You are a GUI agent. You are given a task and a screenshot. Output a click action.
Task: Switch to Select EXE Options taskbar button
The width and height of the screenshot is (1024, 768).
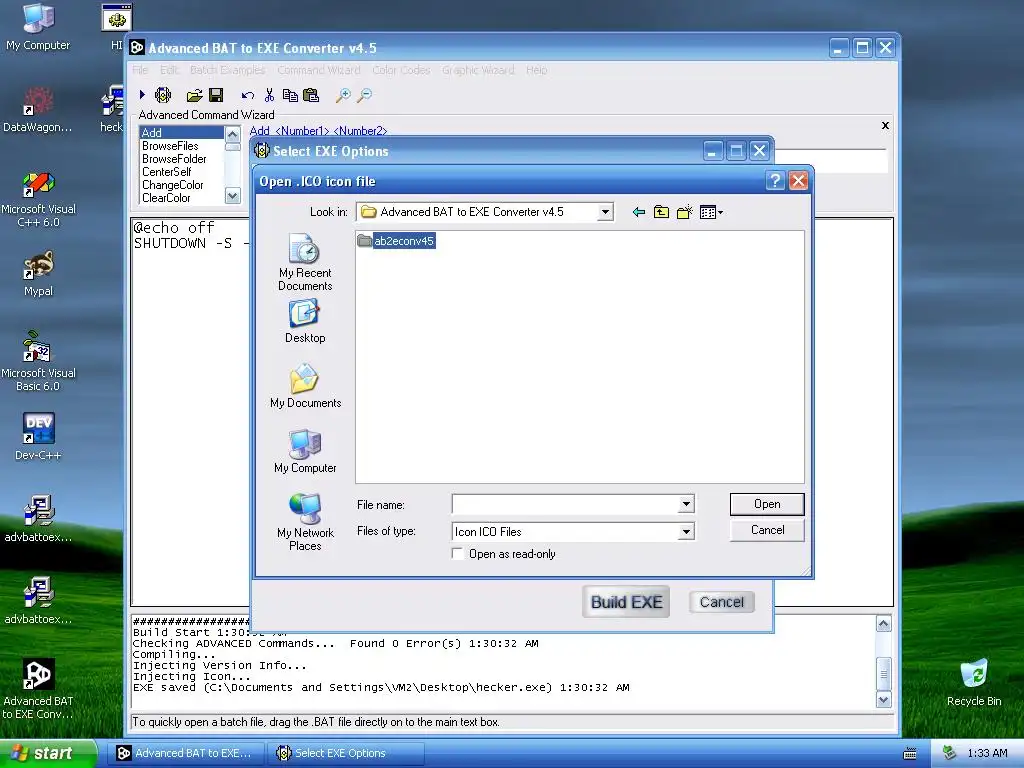345,753
